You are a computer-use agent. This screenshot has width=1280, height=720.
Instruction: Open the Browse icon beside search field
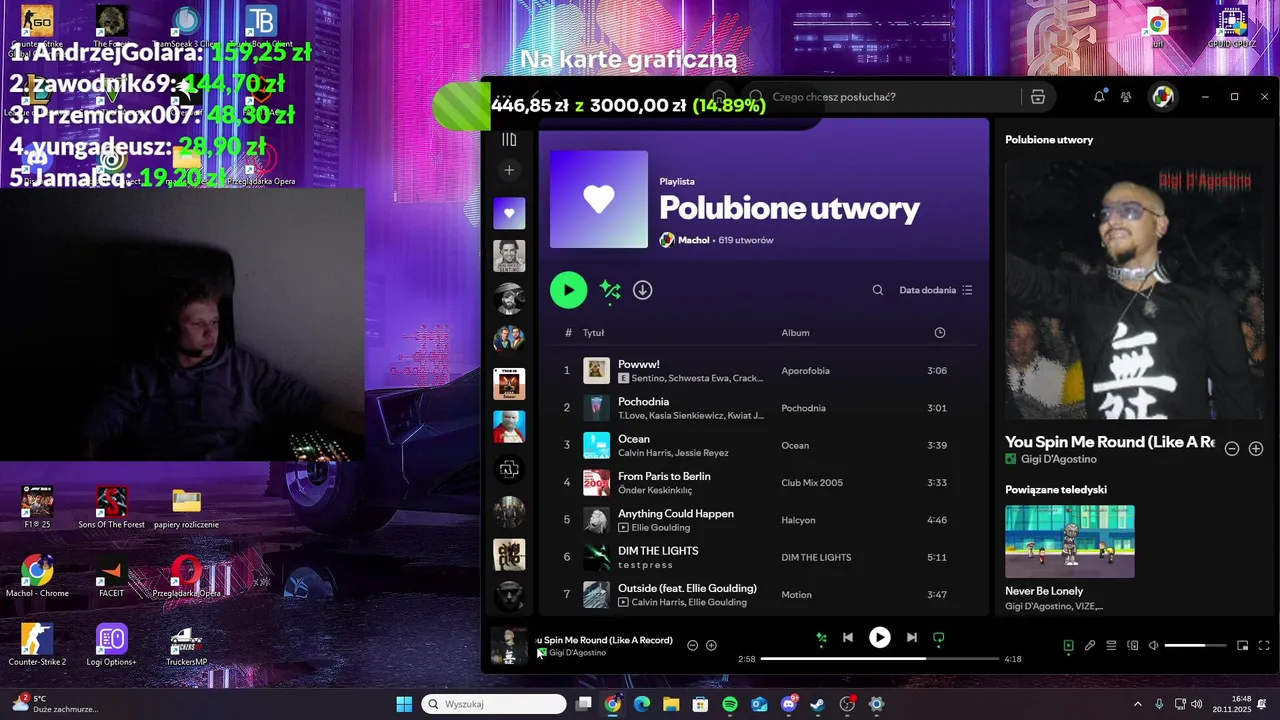pyautogui.click(x=1038, y=97)
